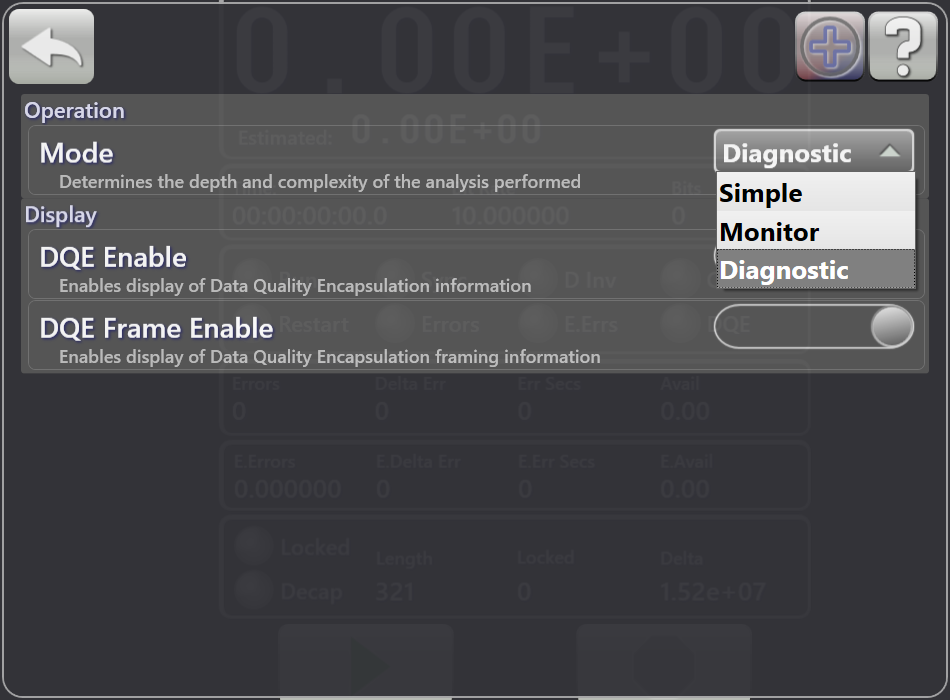
Task: Click the DQE Enable setting title
Action: pos(113,257)
